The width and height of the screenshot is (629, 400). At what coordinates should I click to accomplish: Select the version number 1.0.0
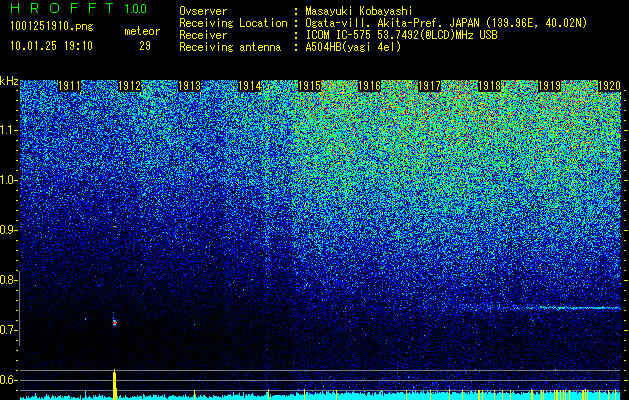[x=136, y=9]
